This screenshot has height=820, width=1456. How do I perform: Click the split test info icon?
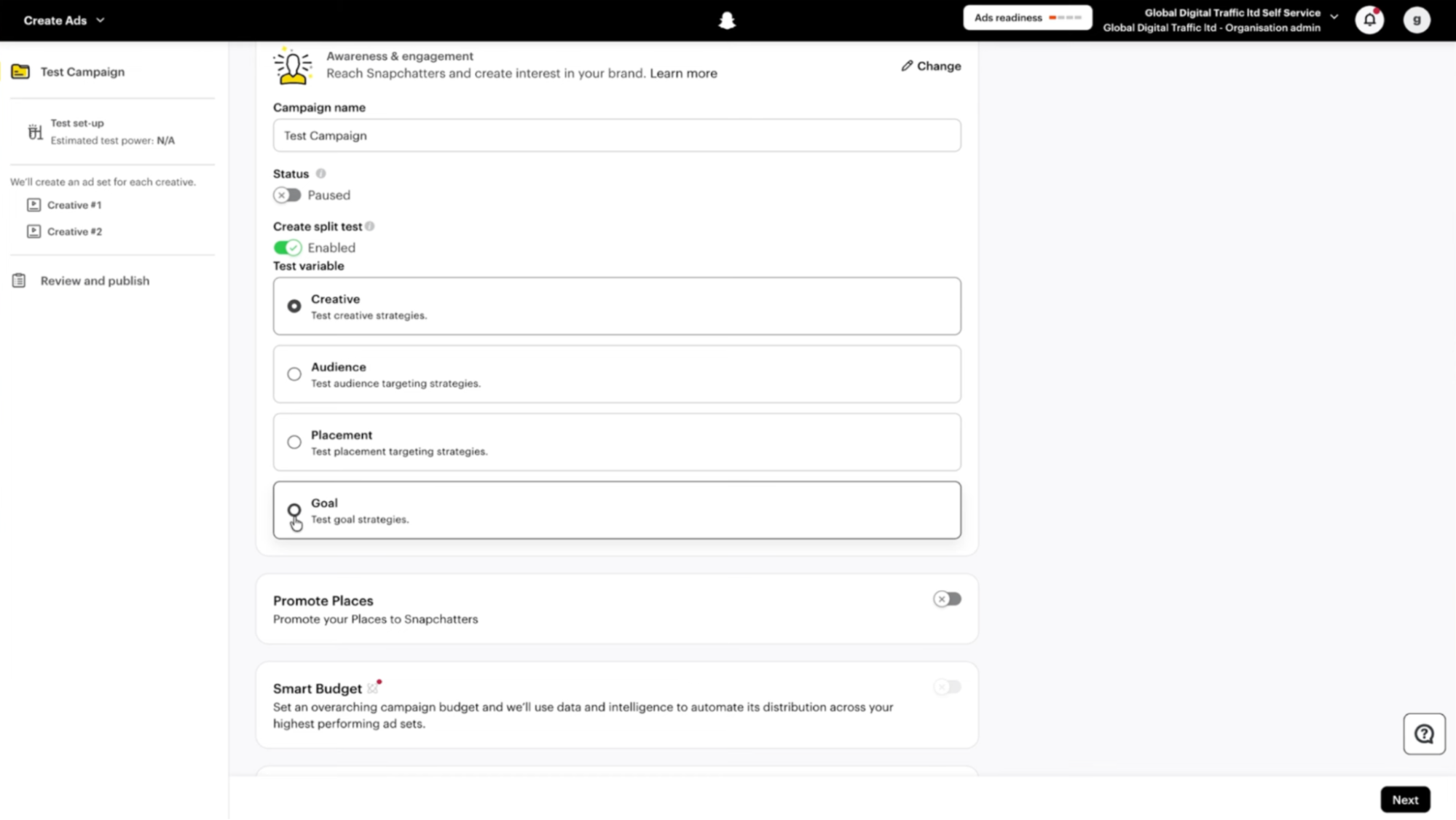coord(370,226)
